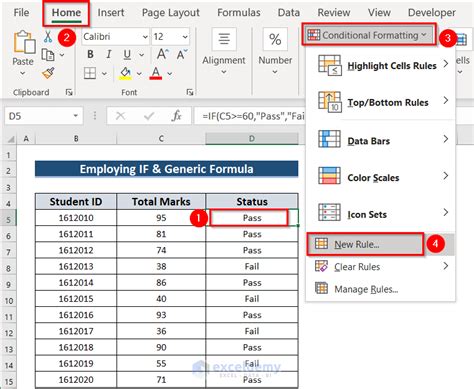Click the Copy icon
Image resolution: width=474 pixels, height=389 pixels.
point(48,55)
